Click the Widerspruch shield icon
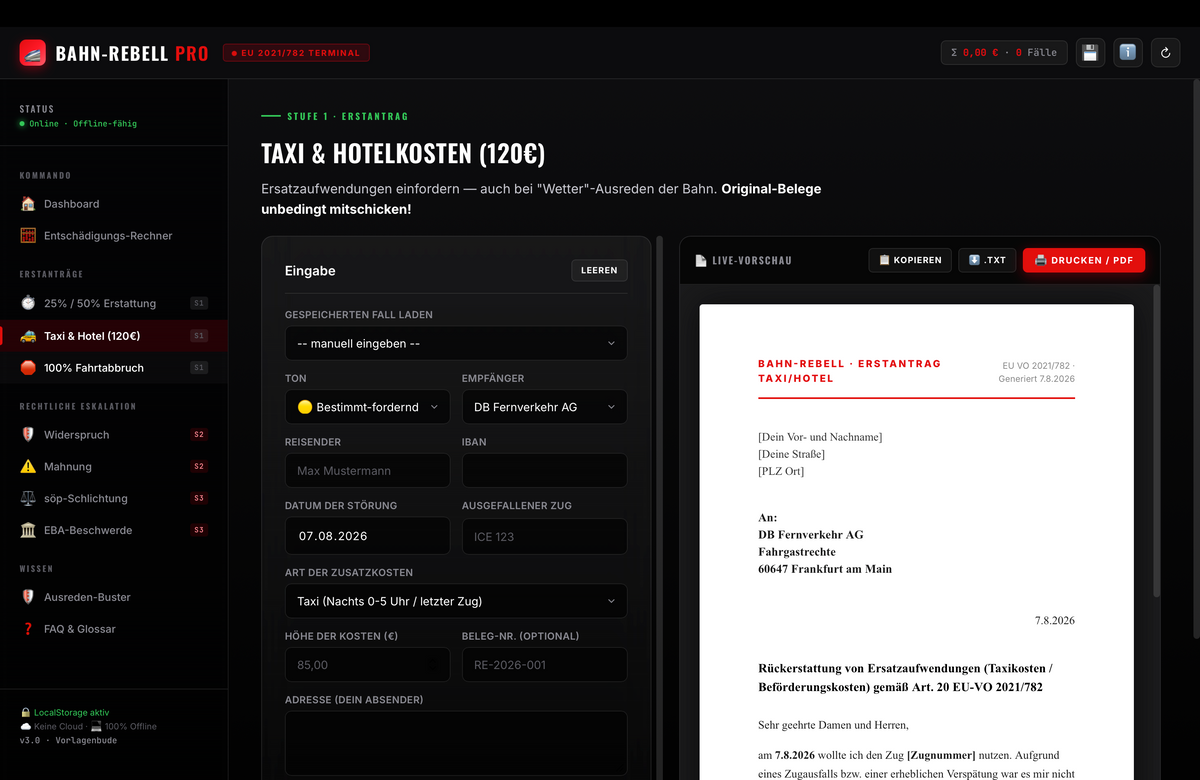The image size is (1200, 780). pos(28,435)
